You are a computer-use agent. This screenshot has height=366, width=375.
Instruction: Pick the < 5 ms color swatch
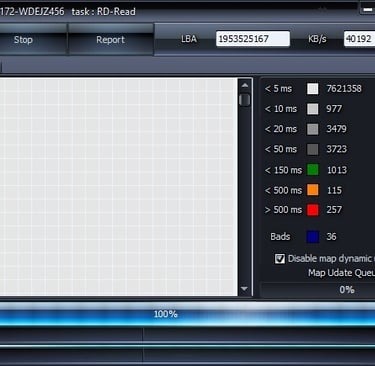pyautogui.click(x=312, y=89)
